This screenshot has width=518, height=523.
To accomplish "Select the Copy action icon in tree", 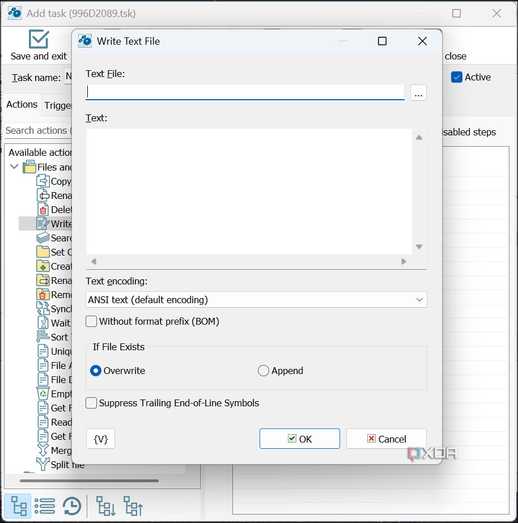I will [43, 181].
